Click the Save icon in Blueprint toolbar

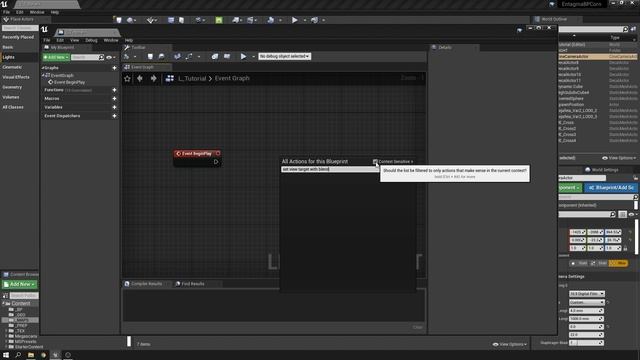150,56
